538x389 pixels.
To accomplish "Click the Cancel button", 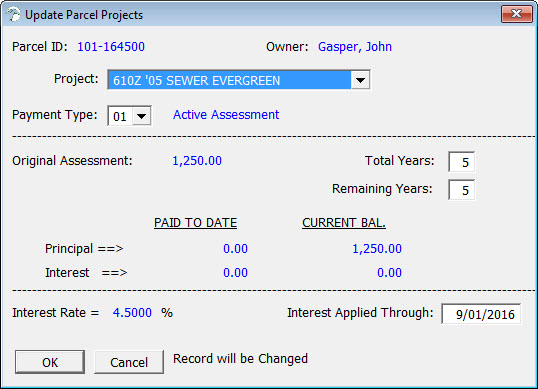I will (x=129, y=362).
